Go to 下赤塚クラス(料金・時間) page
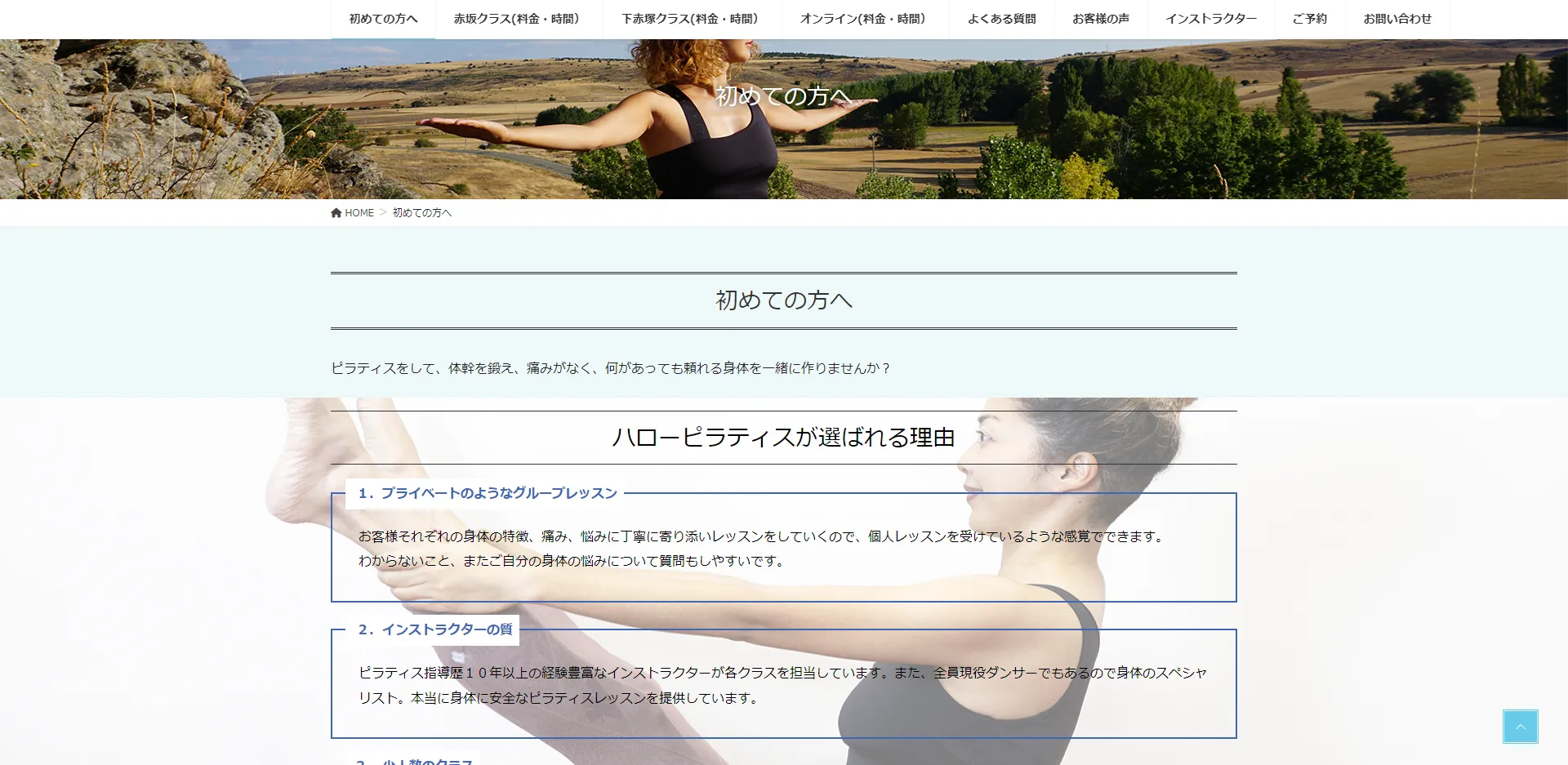Screen dimensions: 1568x765 pyautogui.click(x=692, y=19)
